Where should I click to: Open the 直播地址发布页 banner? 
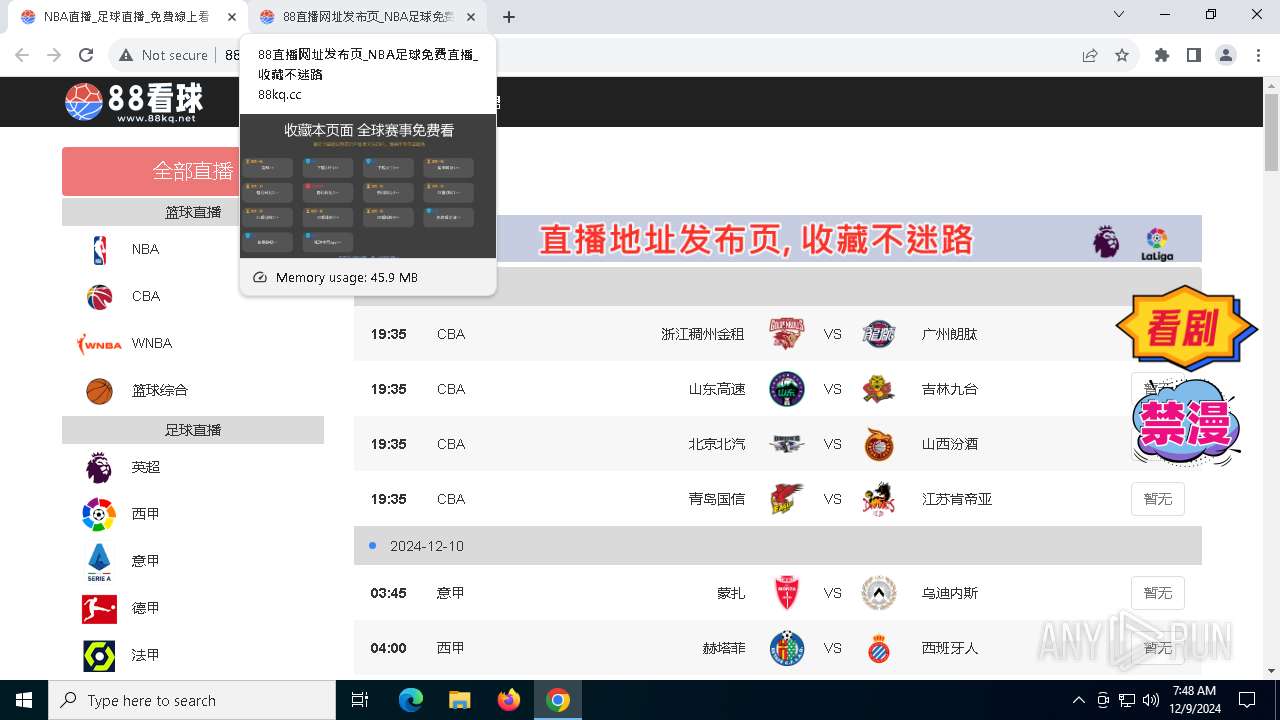coord(778,239)
